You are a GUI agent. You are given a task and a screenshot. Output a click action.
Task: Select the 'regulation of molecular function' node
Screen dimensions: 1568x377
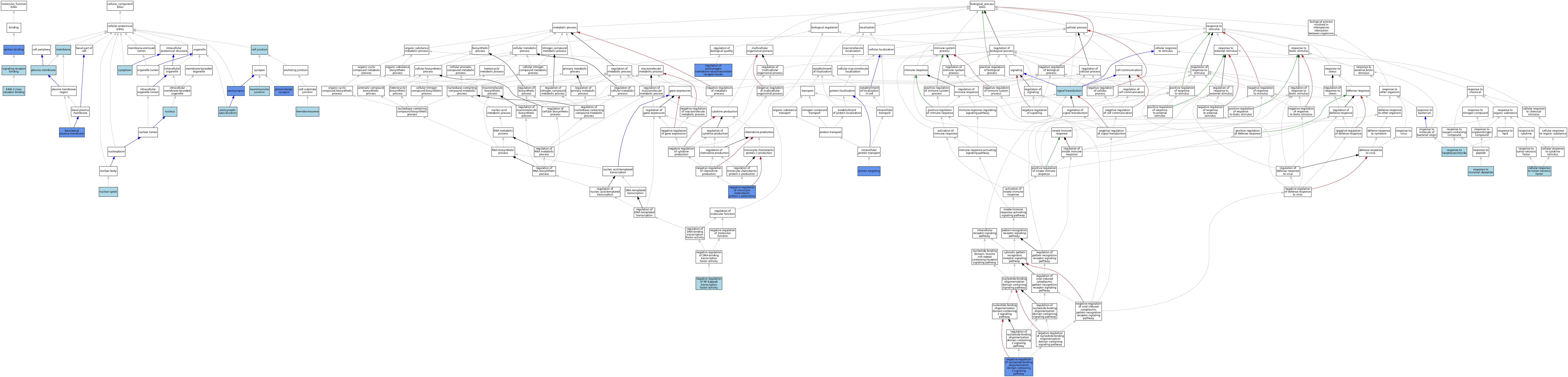(723, 213)
